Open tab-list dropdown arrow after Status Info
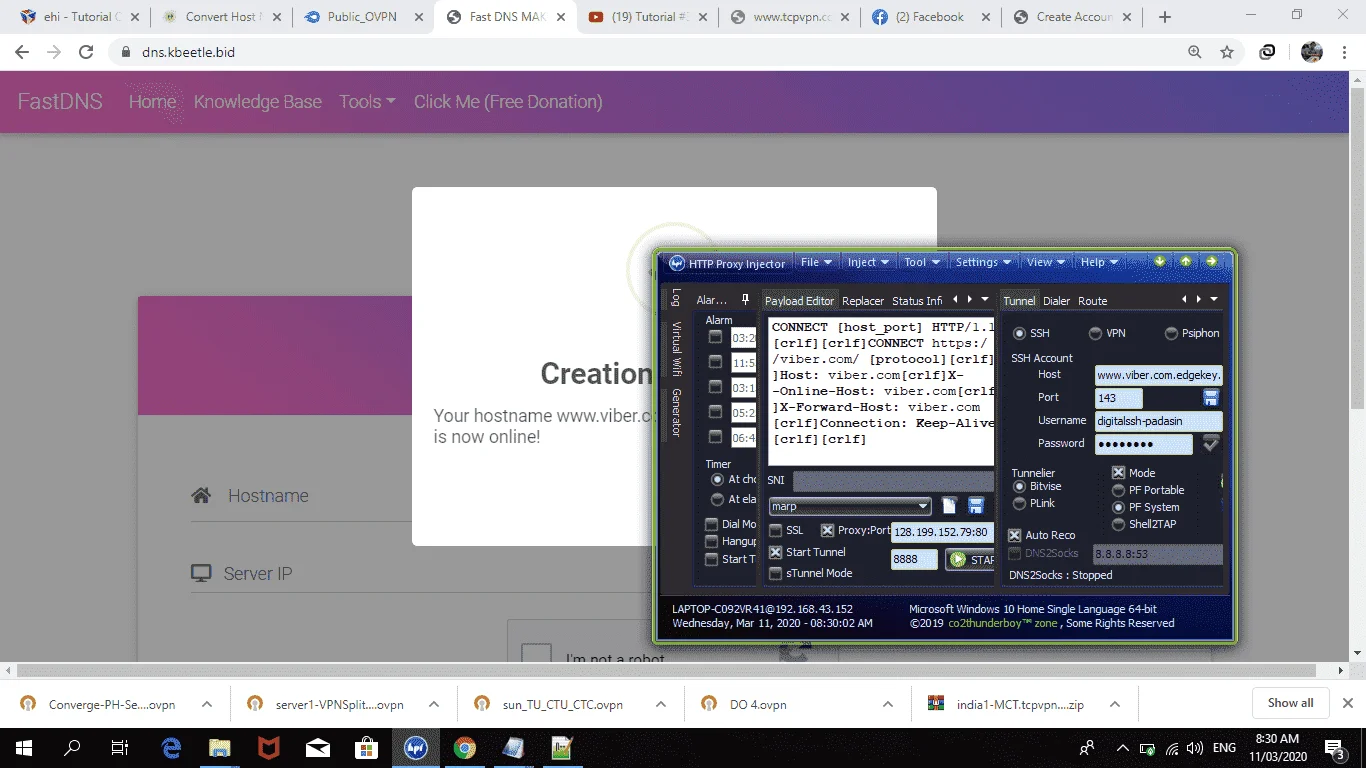 (x=985, y=299)
